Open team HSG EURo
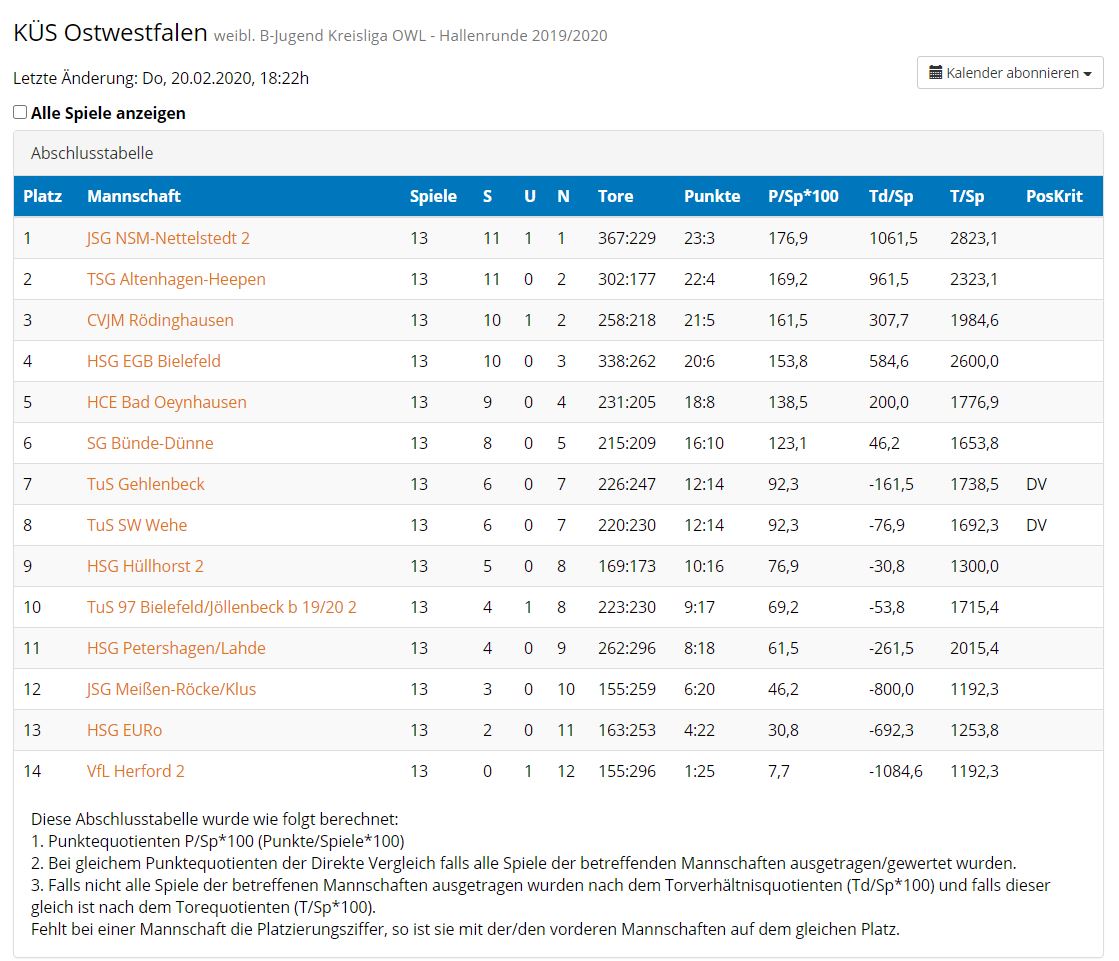Screen dimensions: 1119x961 [125, 731]
